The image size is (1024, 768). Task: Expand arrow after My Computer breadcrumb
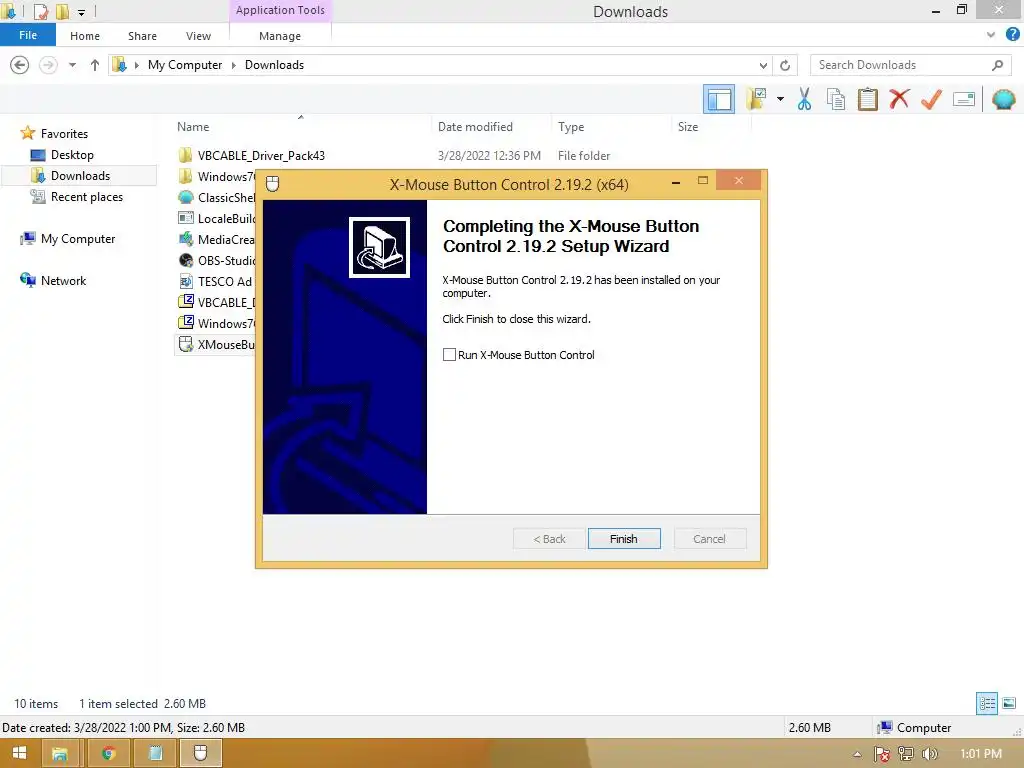click(x=234, y=65)
